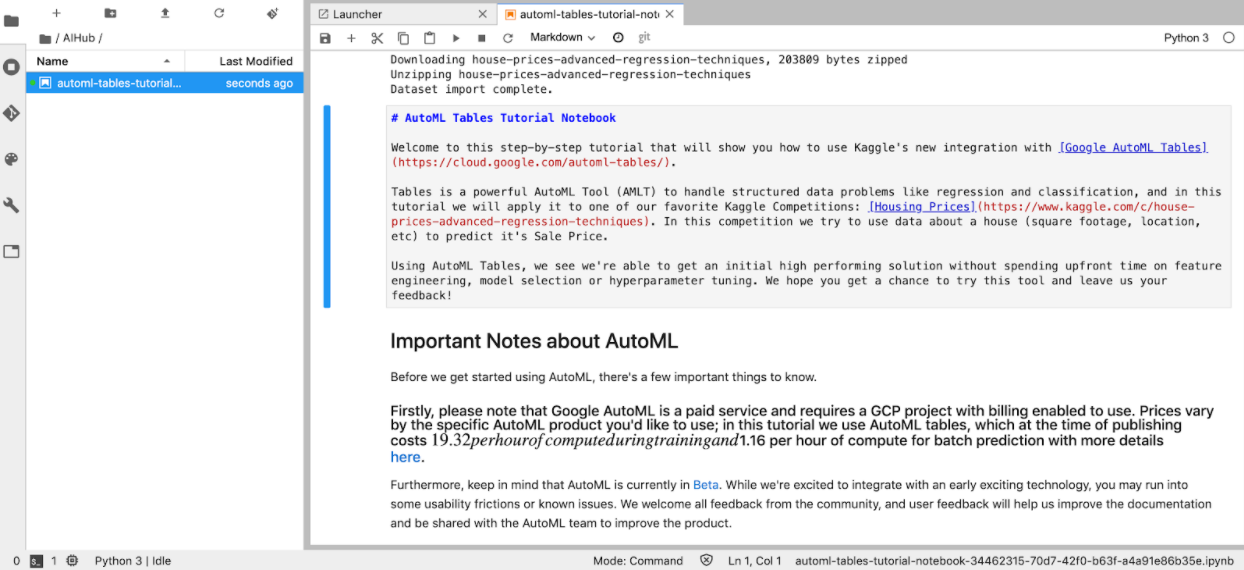Interrupt the kernel with stop icon
Screen dimensions: 1244x570
tap(482, 38)
